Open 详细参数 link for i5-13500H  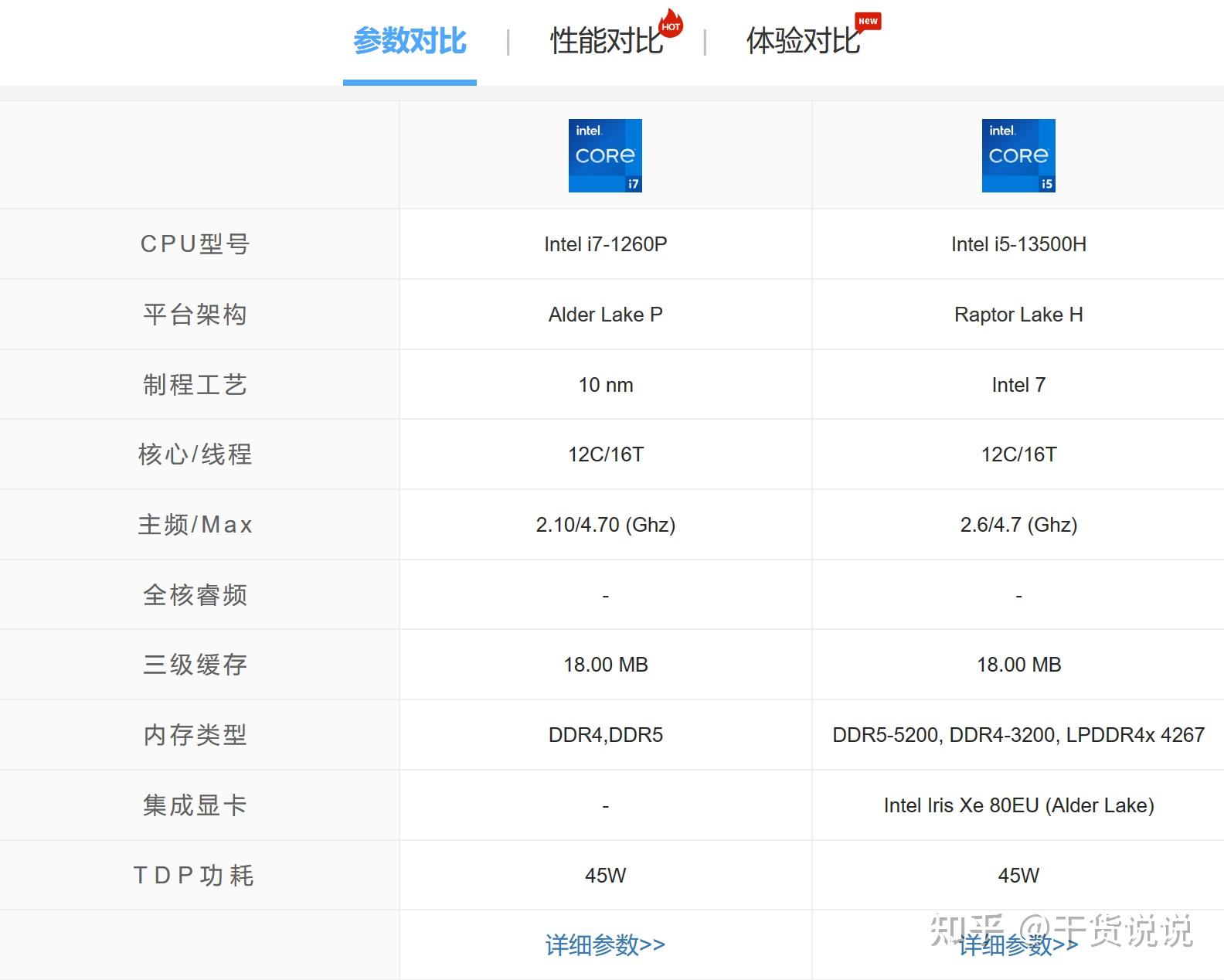tap(1018, 944)
